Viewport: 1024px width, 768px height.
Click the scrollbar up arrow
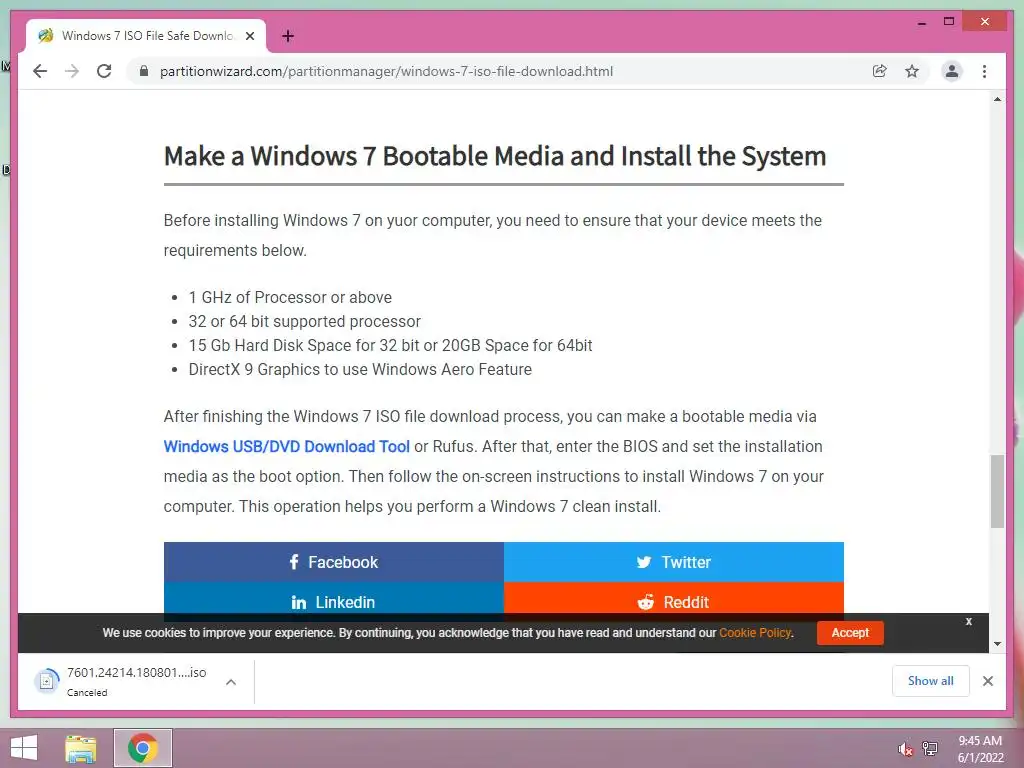pyautogui.click(x=997, y=99)
